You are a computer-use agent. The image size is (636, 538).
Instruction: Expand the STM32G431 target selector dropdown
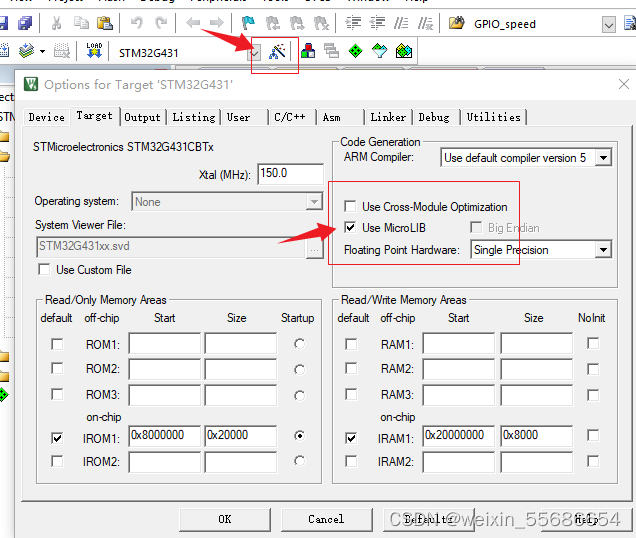[255, 52]
